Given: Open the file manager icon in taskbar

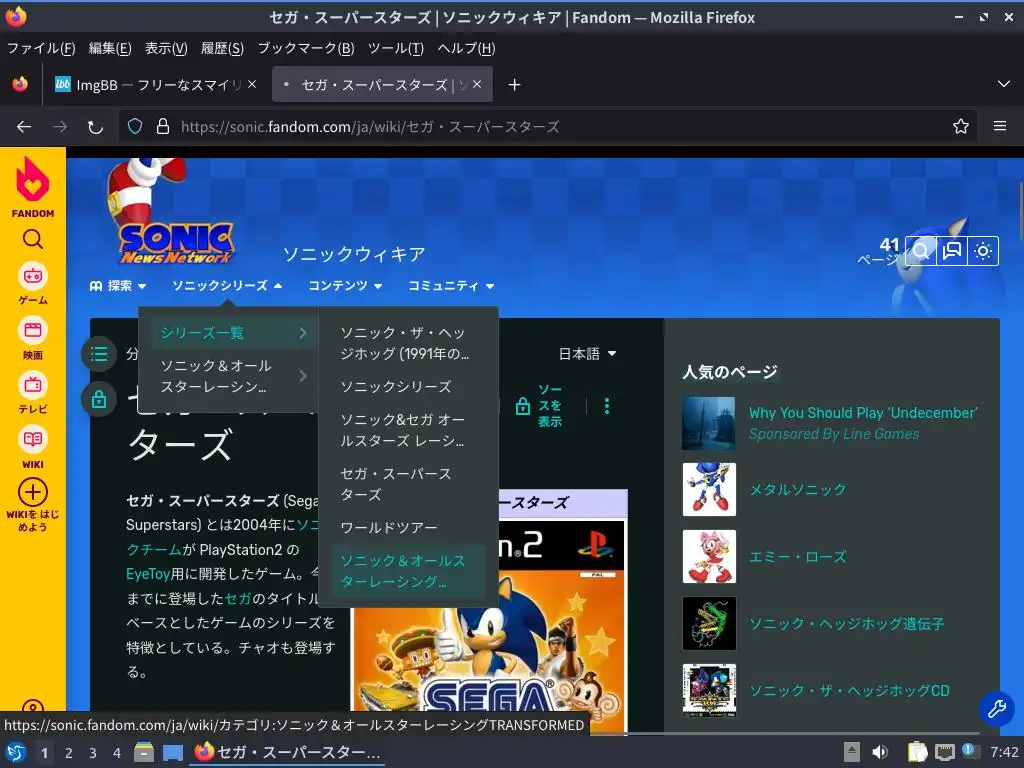Looking at the screenshot, I should 144,753.
